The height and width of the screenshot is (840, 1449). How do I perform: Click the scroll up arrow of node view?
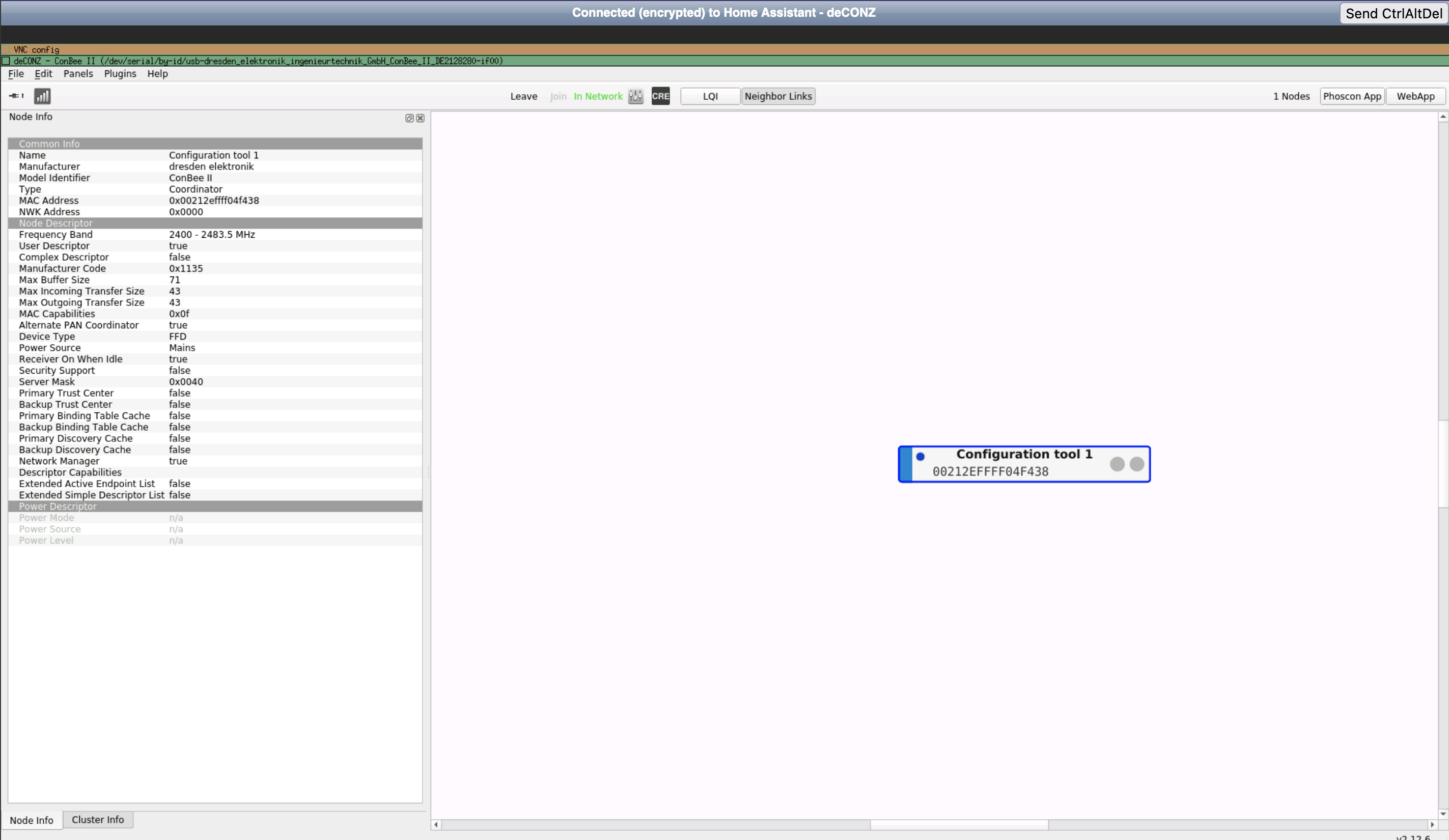coord(1443,117)
